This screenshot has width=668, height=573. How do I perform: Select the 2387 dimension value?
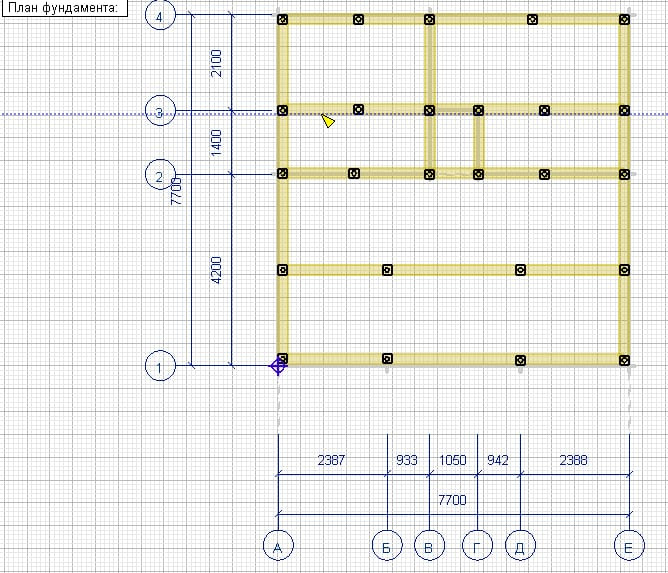pyautogui.click(x=331, y=460)
